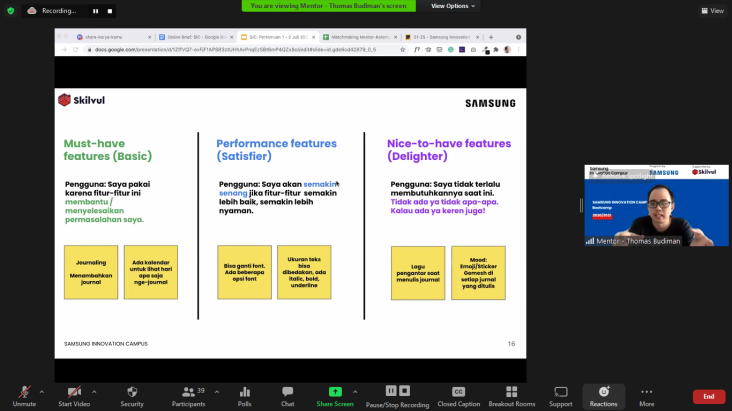Open the Chrome three-dot menu

click(518, 50)
